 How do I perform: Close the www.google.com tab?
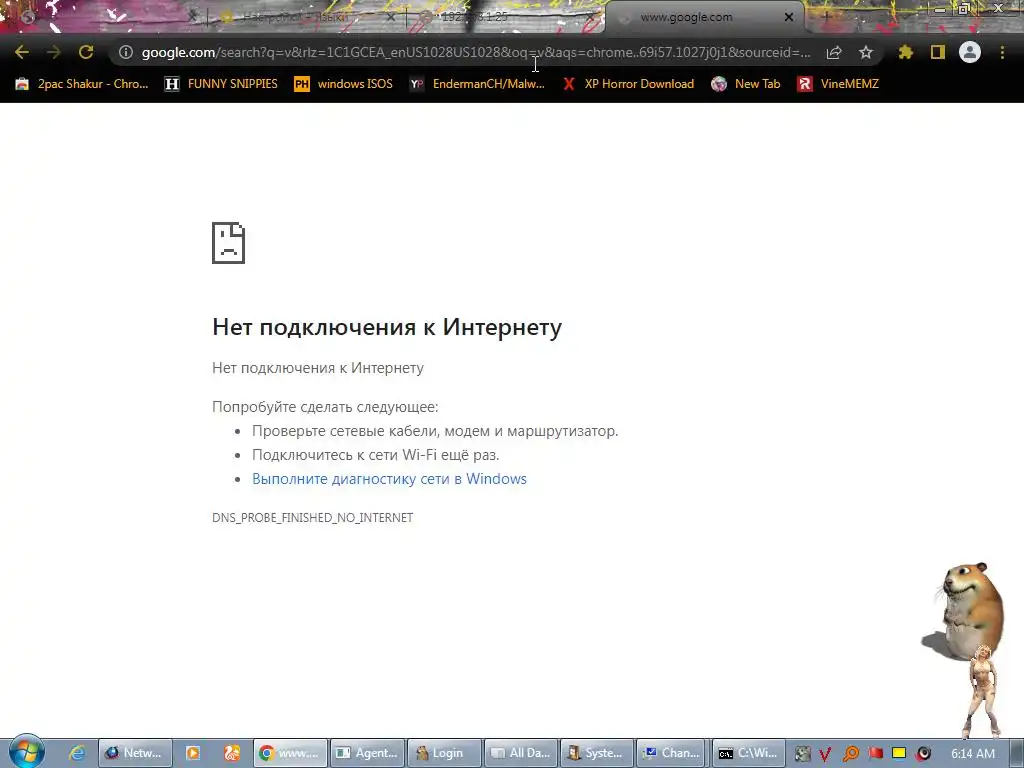tap(789, 17)
